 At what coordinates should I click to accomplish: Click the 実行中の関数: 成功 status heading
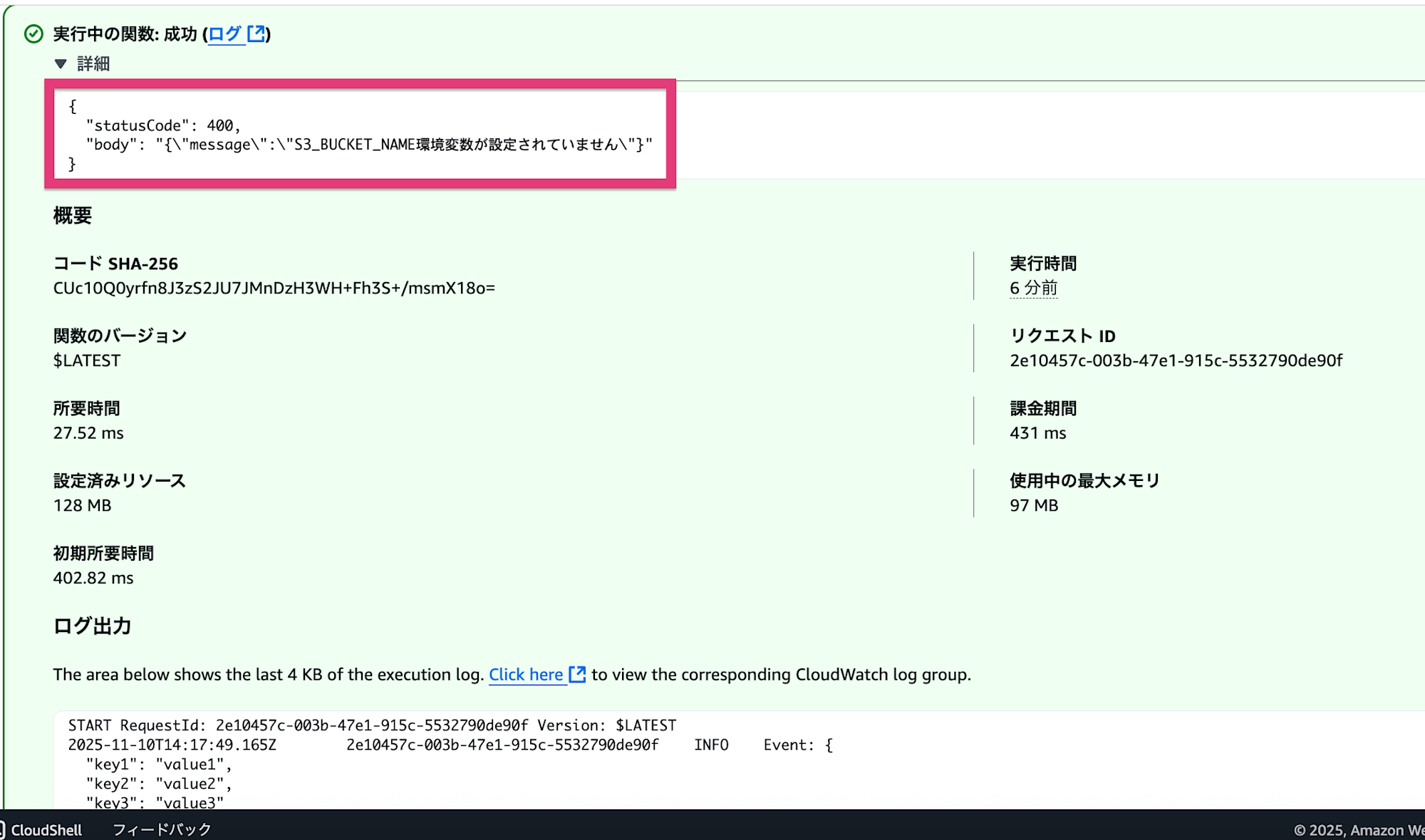click(x=125, y=33)
